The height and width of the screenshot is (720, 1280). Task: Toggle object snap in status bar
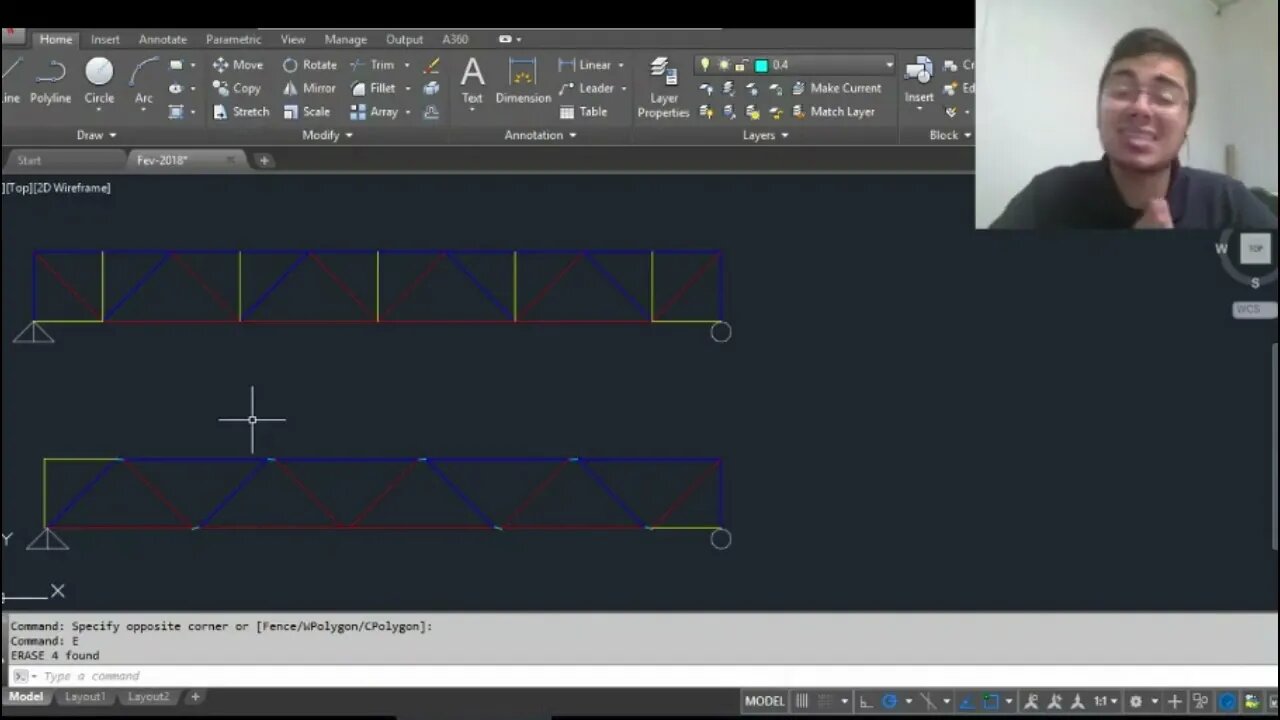[x=991, y=701]
